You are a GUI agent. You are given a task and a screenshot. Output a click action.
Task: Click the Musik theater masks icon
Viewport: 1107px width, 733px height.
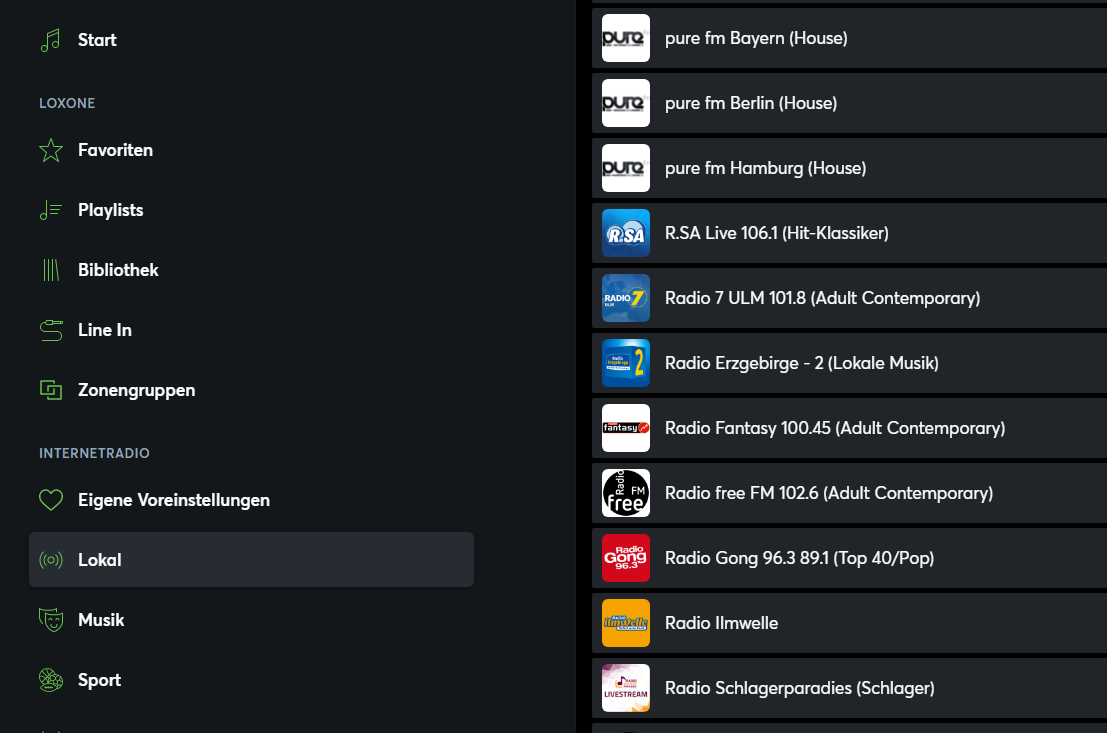(51, 620)
